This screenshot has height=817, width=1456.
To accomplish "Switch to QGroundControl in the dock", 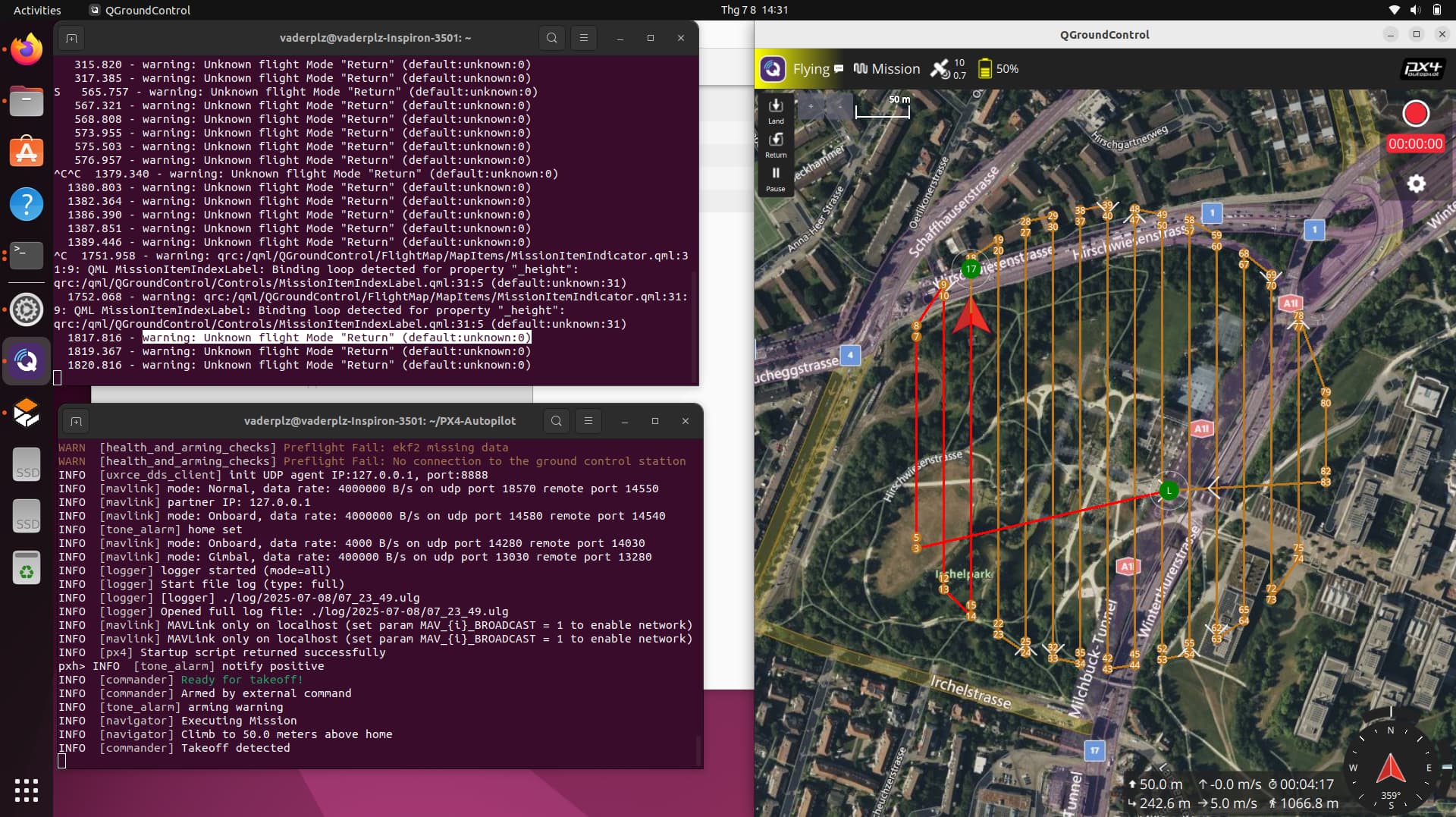I will coord(27,361).
